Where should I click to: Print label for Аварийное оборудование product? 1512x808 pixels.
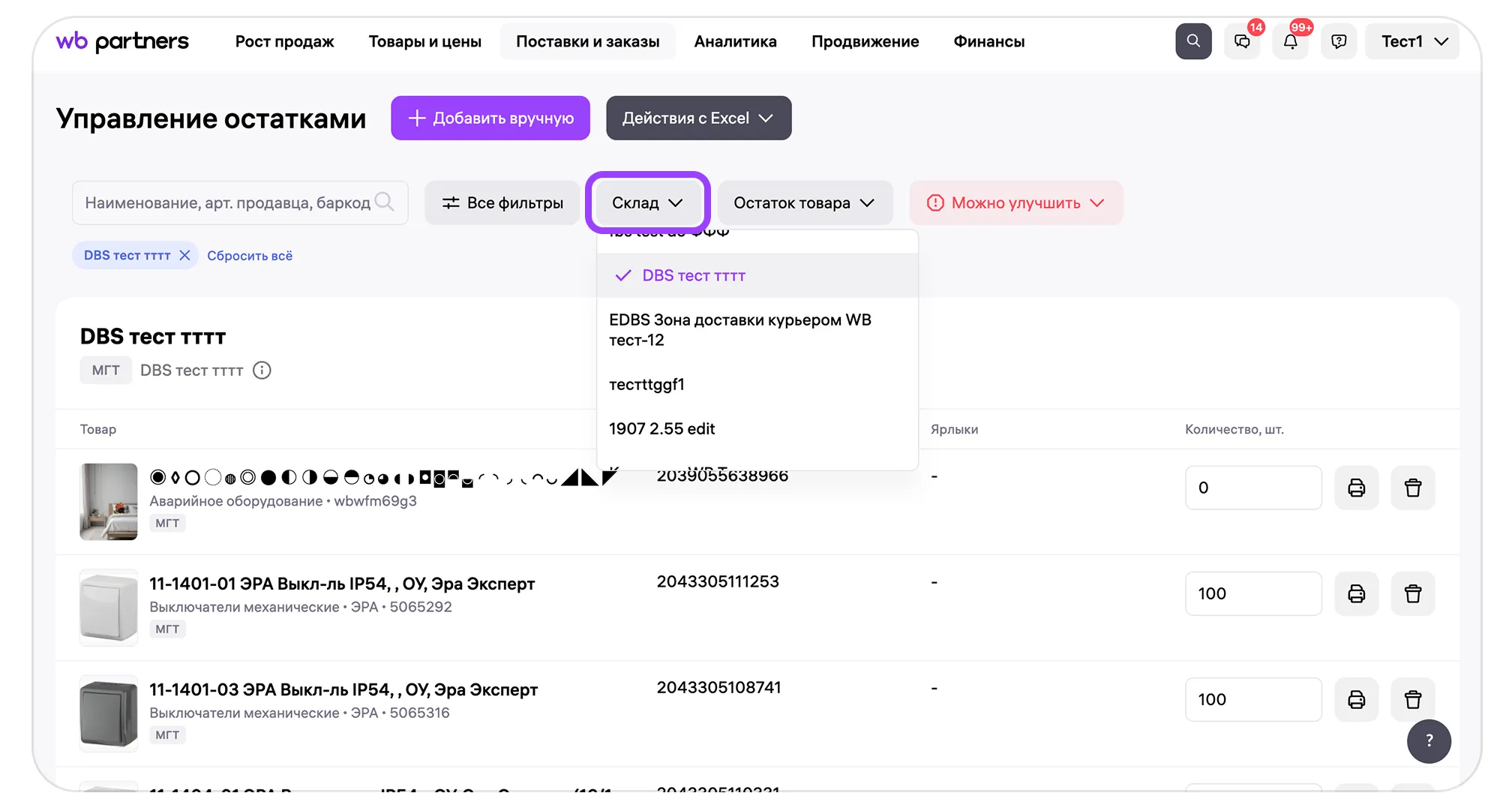tap(1356, 488)
